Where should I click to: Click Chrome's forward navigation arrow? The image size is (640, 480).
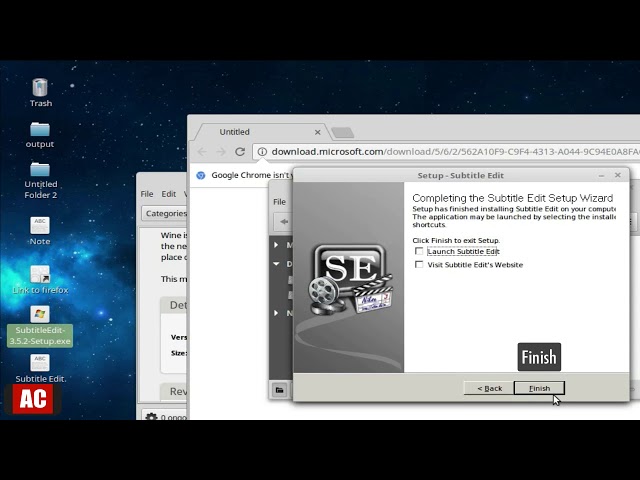[x=221, y=152]
